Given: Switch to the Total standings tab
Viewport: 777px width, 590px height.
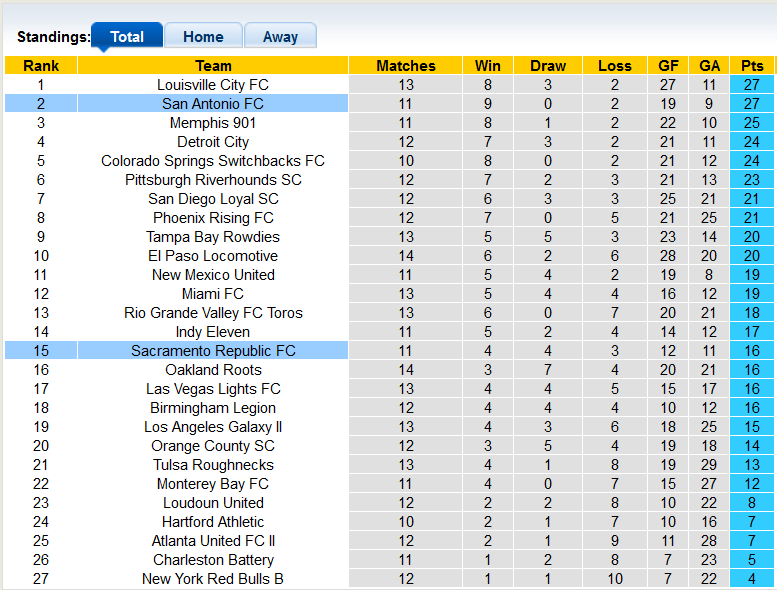Looking at the screenshot, I should coord(127,37).
